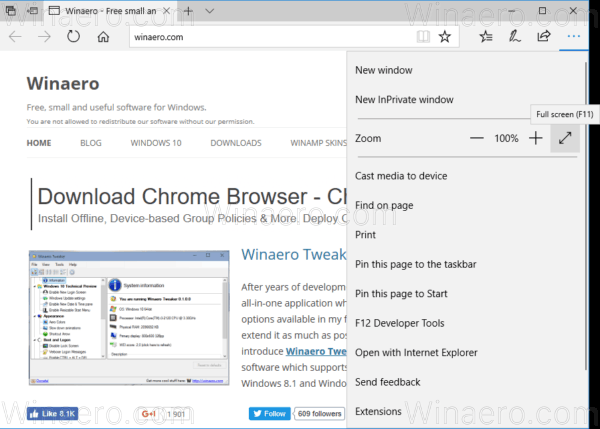600x429 pixels.
Task: Share this page icon
Action: [544, 36]
